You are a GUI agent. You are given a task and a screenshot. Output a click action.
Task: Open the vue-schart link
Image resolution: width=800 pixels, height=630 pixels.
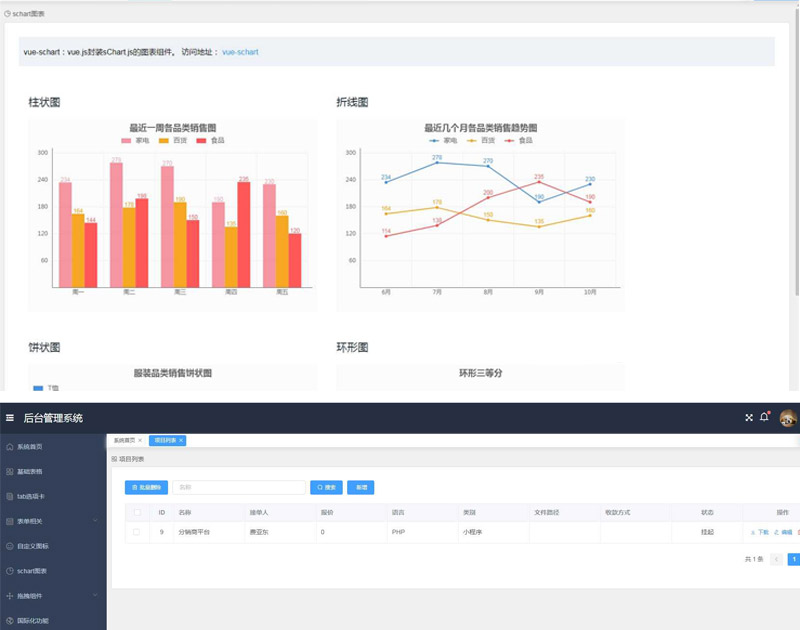point(240,52)
